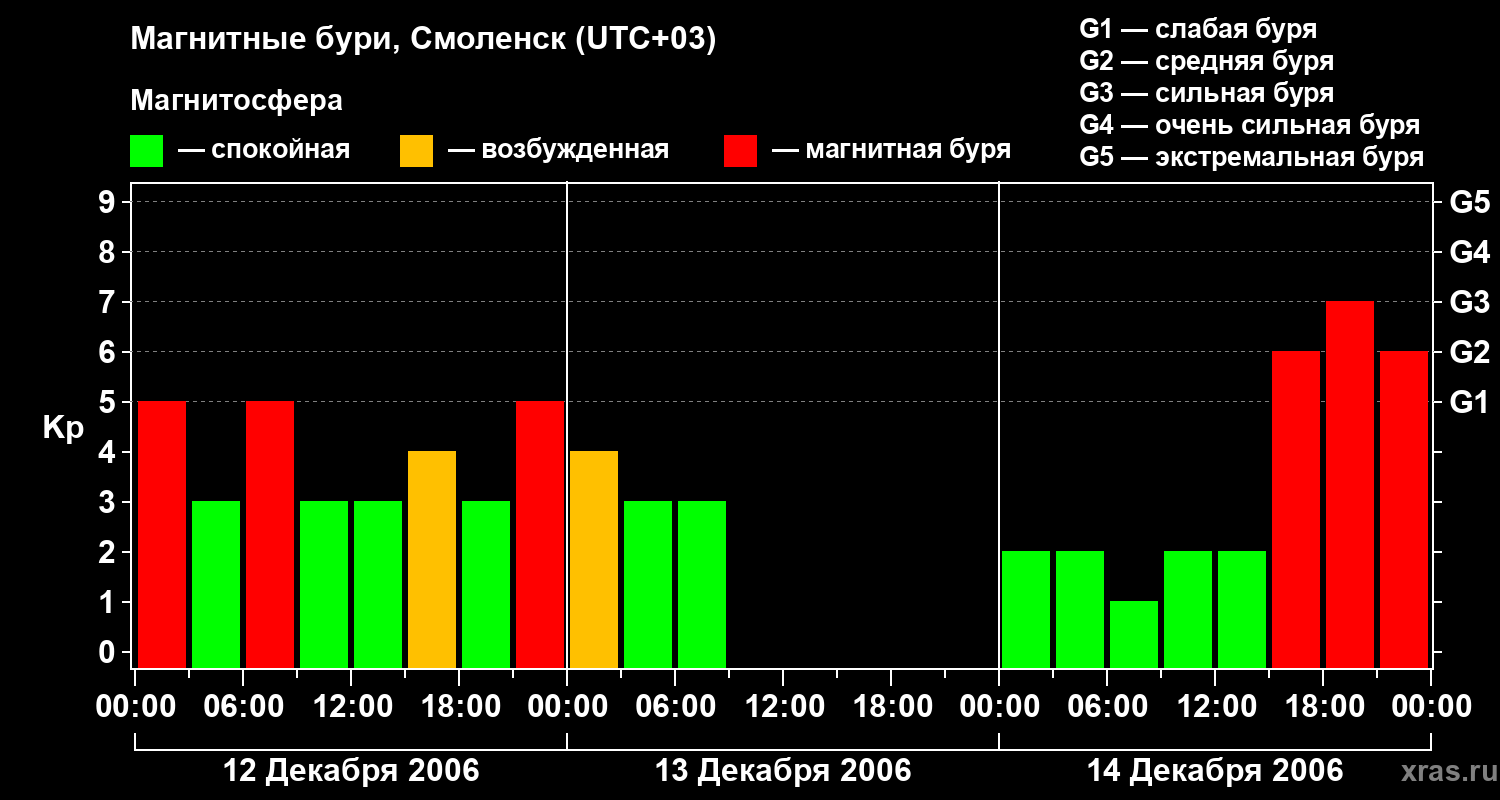Select the tallest red Kp 7 bar
1500x800 pixels.
(x=1350, y=484)
